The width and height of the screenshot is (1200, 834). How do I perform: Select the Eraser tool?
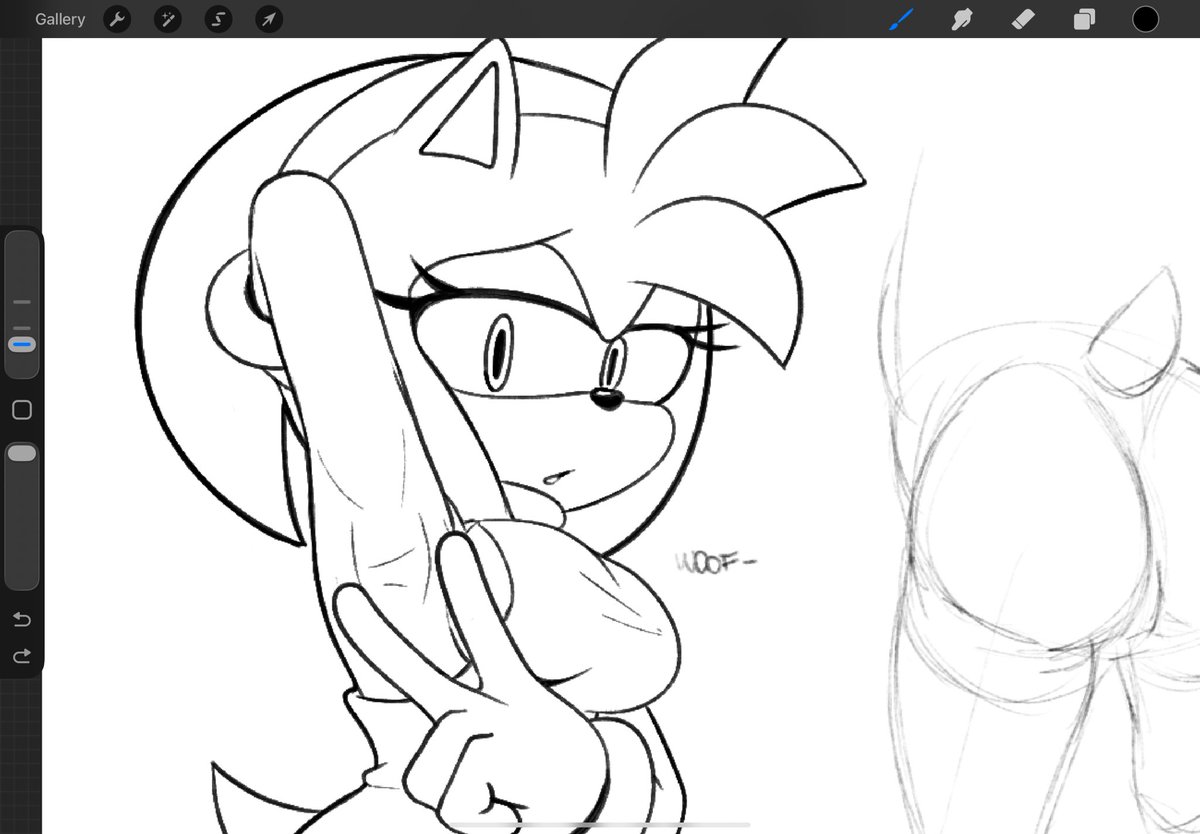coord(1023,19)
